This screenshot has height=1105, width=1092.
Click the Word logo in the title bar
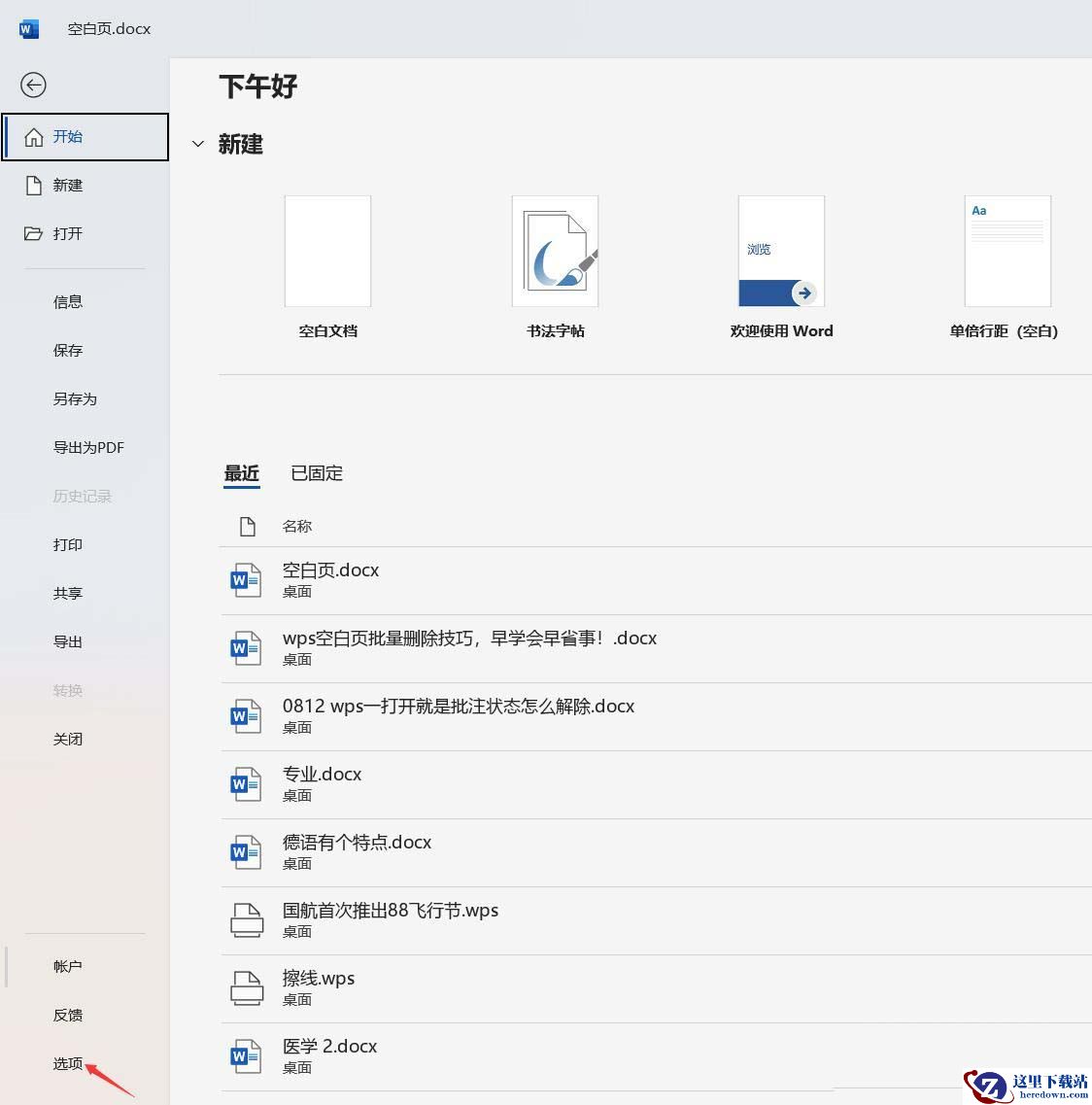[x=29, y=29]
